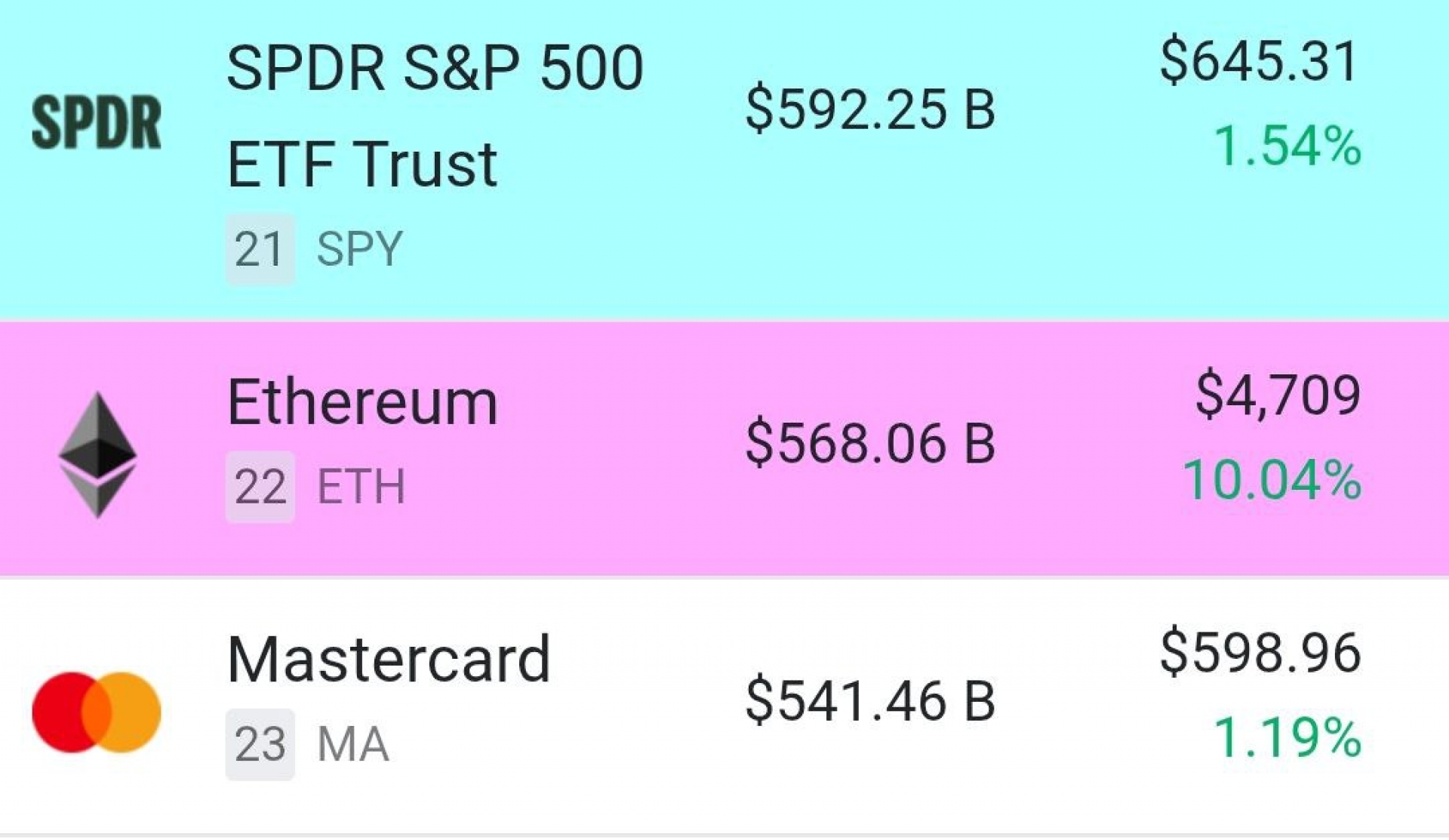Open SPDR S&P 500 ETF Trust name
The width and height of the screenshot is (1449, 840).
click(435, 115)
